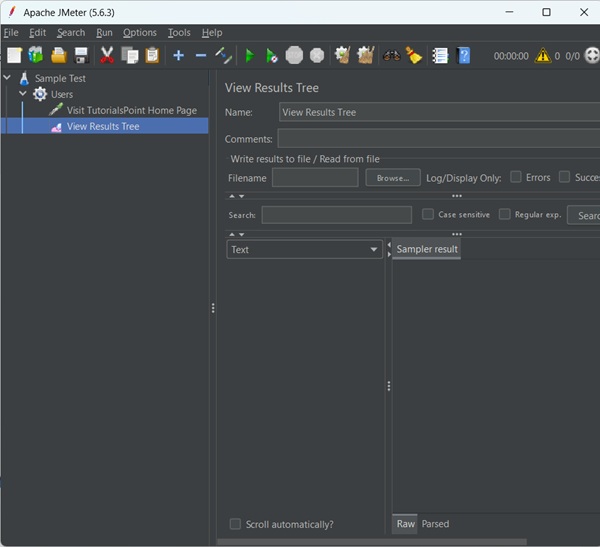This screenshot has height=547, width=600.
Task: Click the Help question mark icon
Action: pyautogui.click(x=464, y=56)
